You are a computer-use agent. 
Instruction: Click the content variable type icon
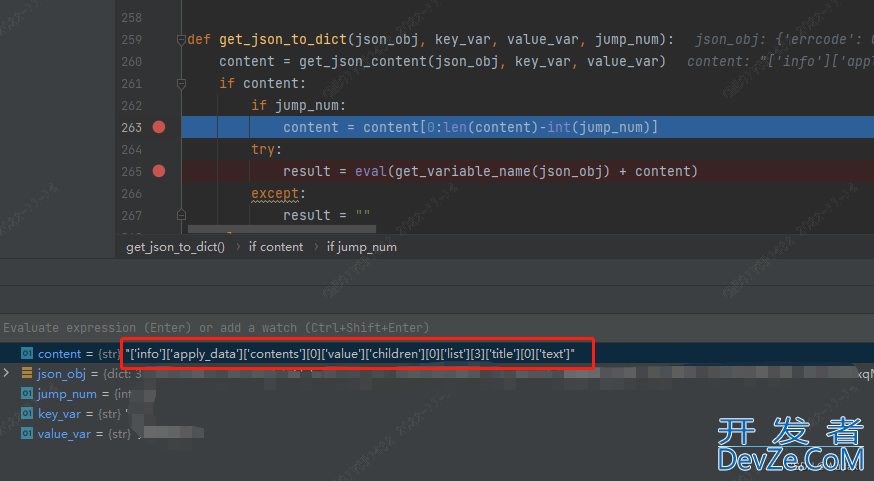[x=27, y=353]
